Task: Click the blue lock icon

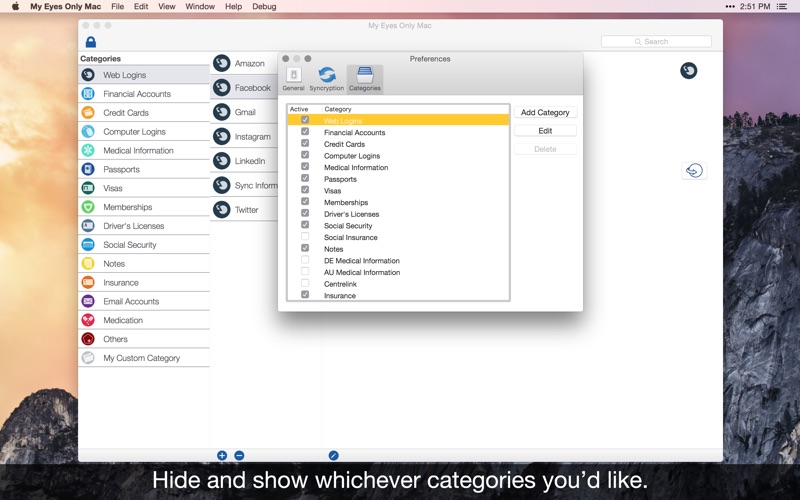Action: pyautogui.click(x=91, y=42)
